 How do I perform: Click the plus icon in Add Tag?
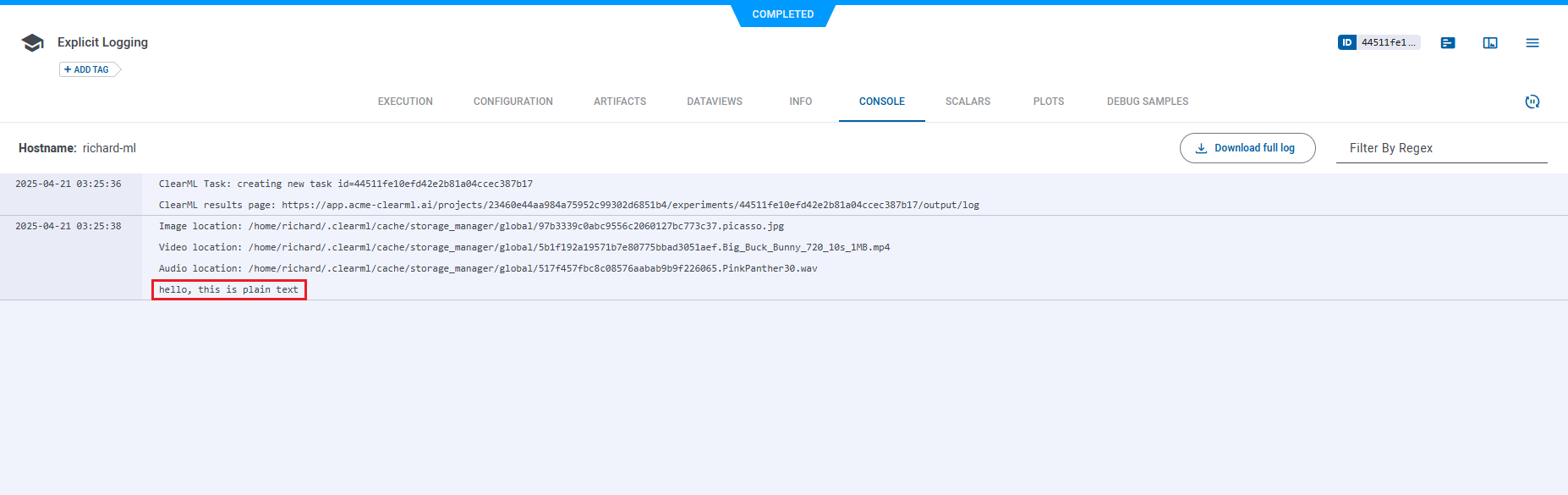point(68,69)
